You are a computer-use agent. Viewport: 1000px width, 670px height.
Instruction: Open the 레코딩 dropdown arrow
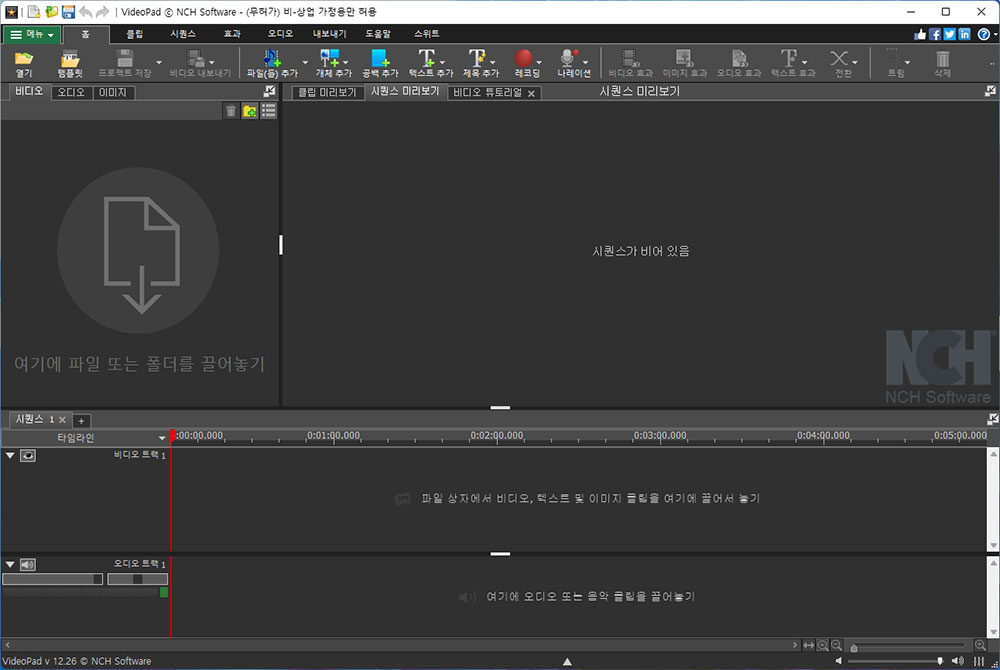click(539, 62)
